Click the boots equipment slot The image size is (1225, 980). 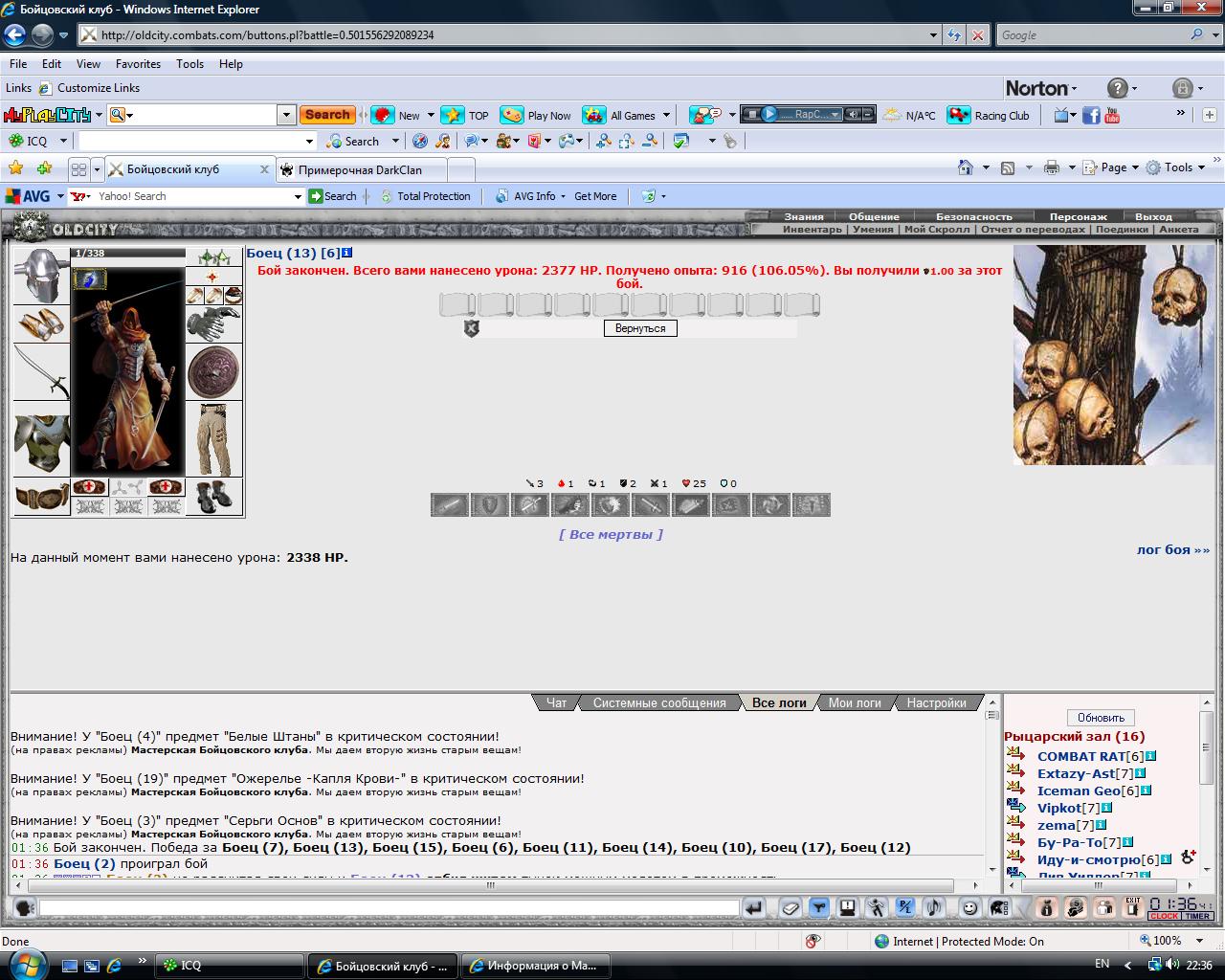click(213, 498)
